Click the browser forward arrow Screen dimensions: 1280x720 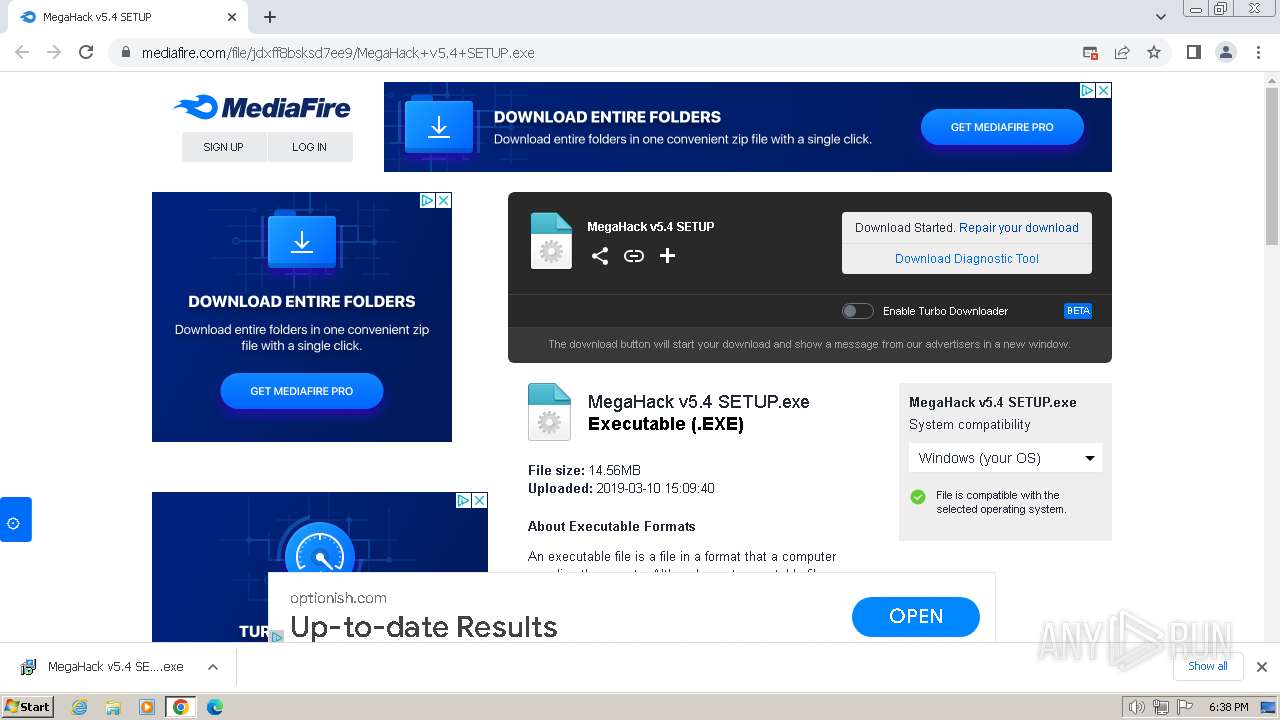pyautogui.click(x=54, y=52)
